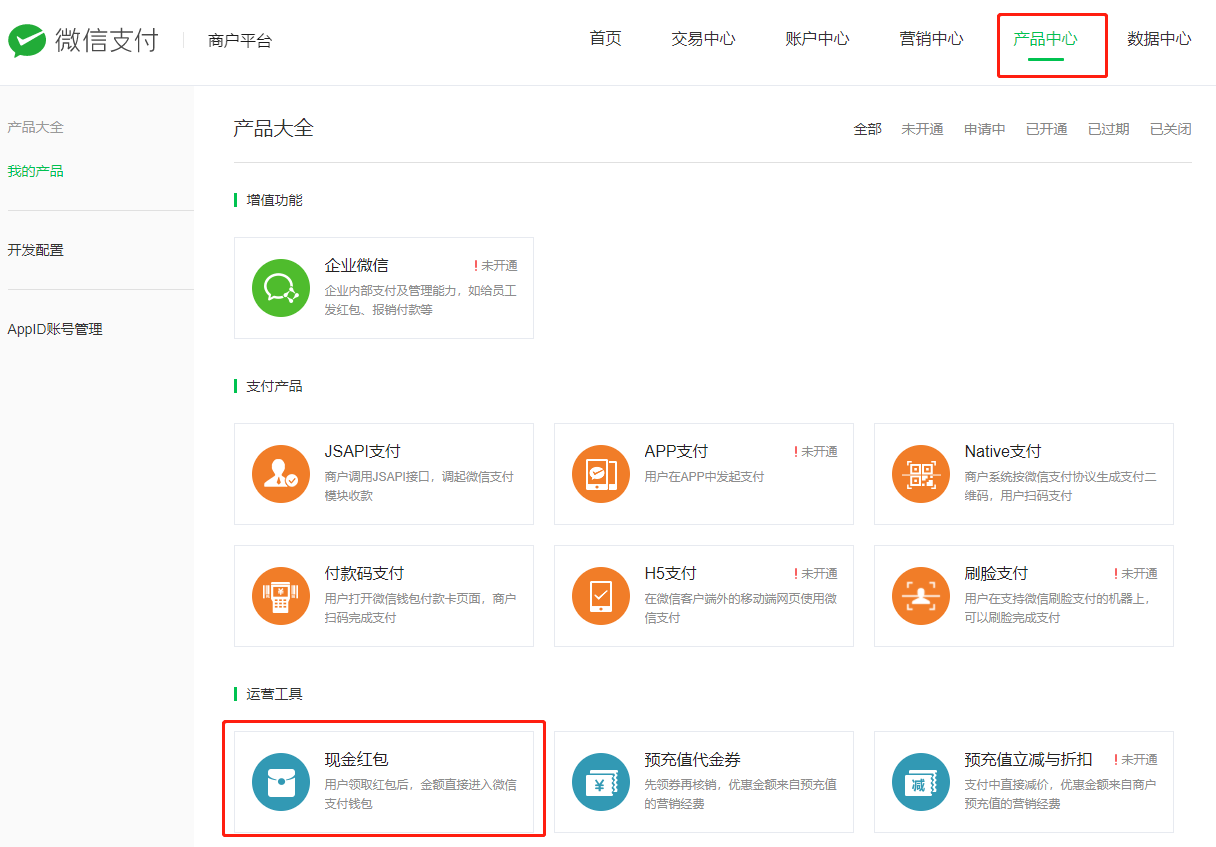
Task: Click the 预充值代金券 card description text
Action: point(740,794)
